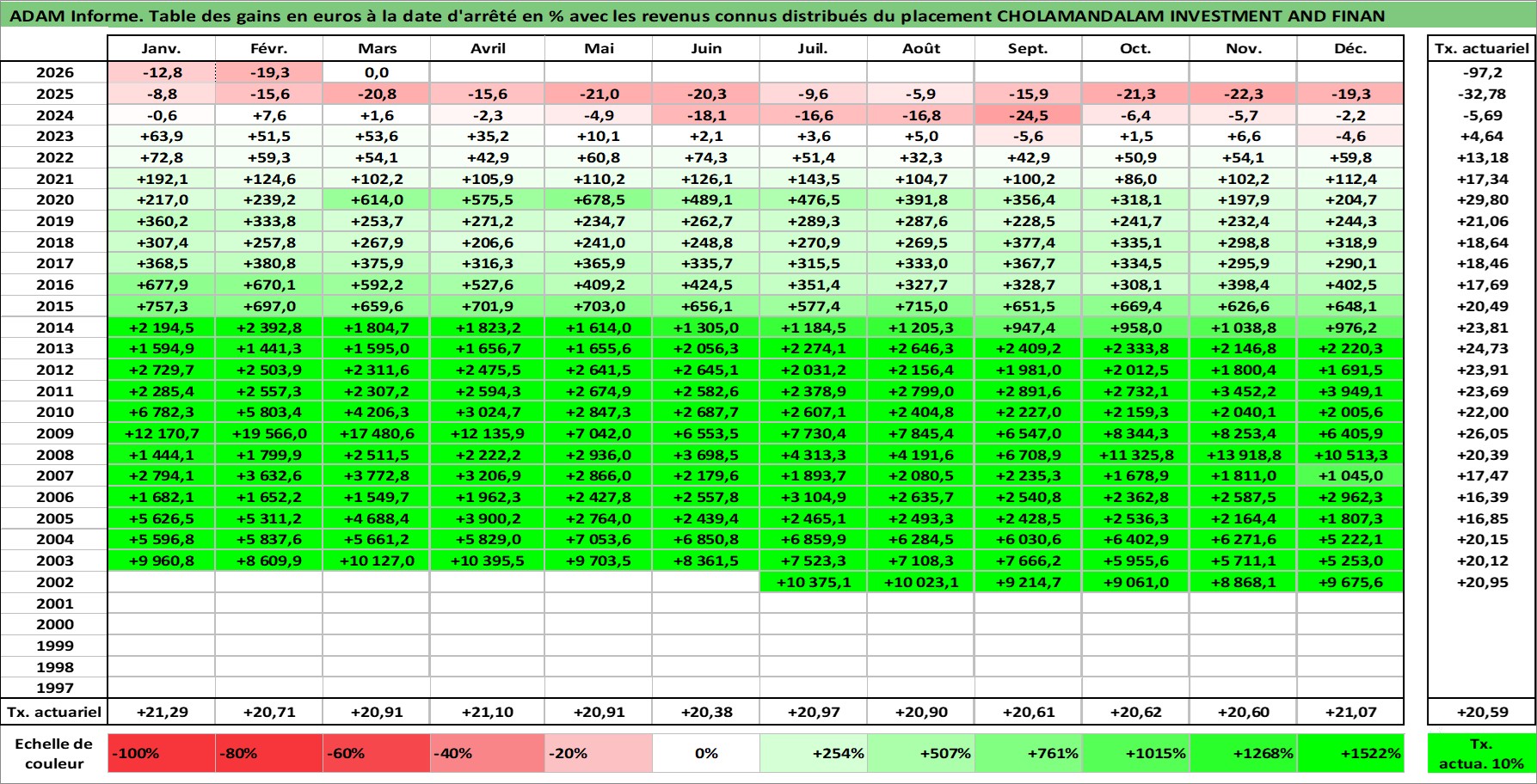
Task: Click the -100% red color scale swatch
Action: pos(162,753)
